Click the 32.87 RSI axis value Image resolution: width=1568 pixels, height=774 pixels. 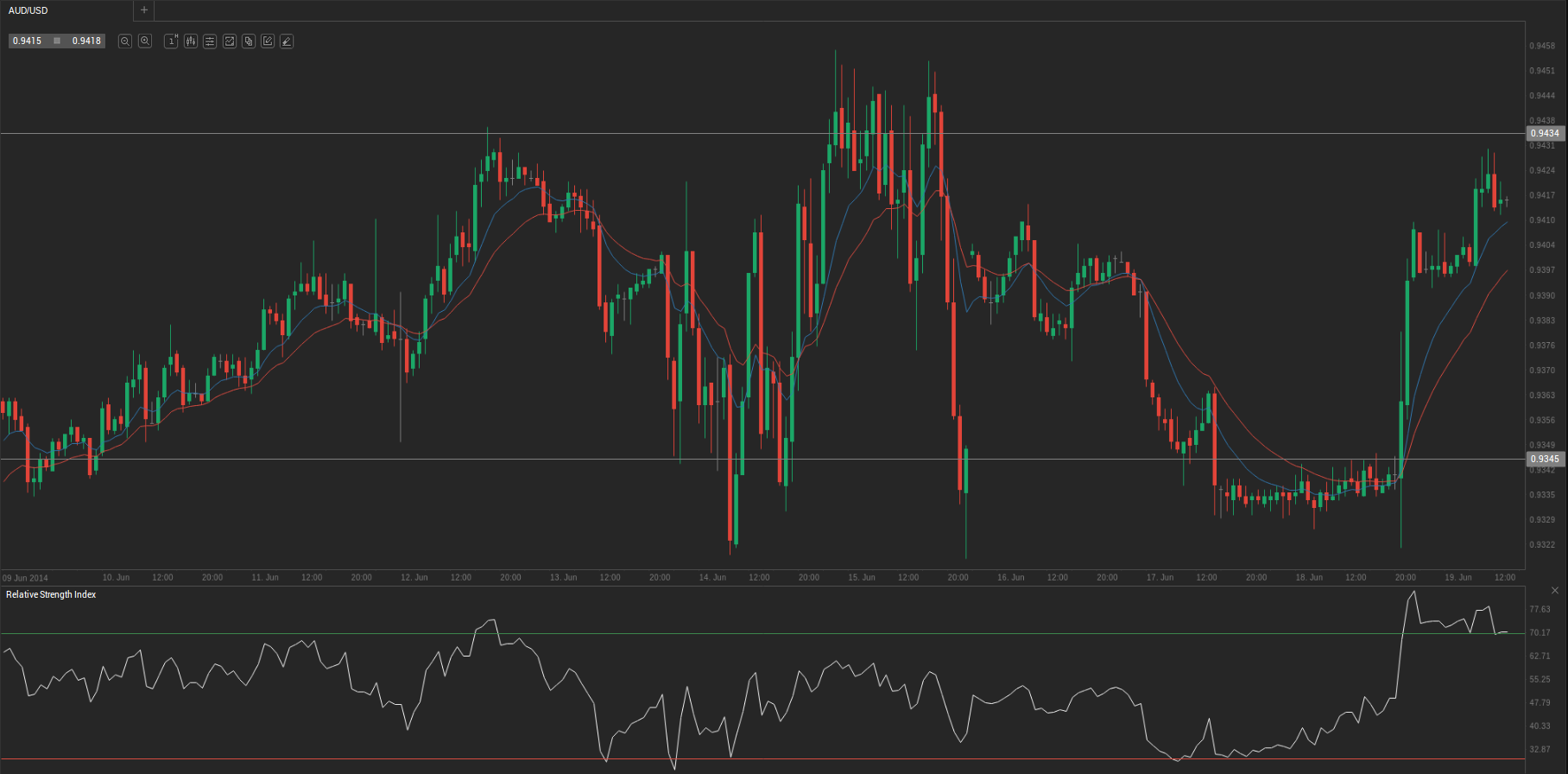tap(1540, 749)
